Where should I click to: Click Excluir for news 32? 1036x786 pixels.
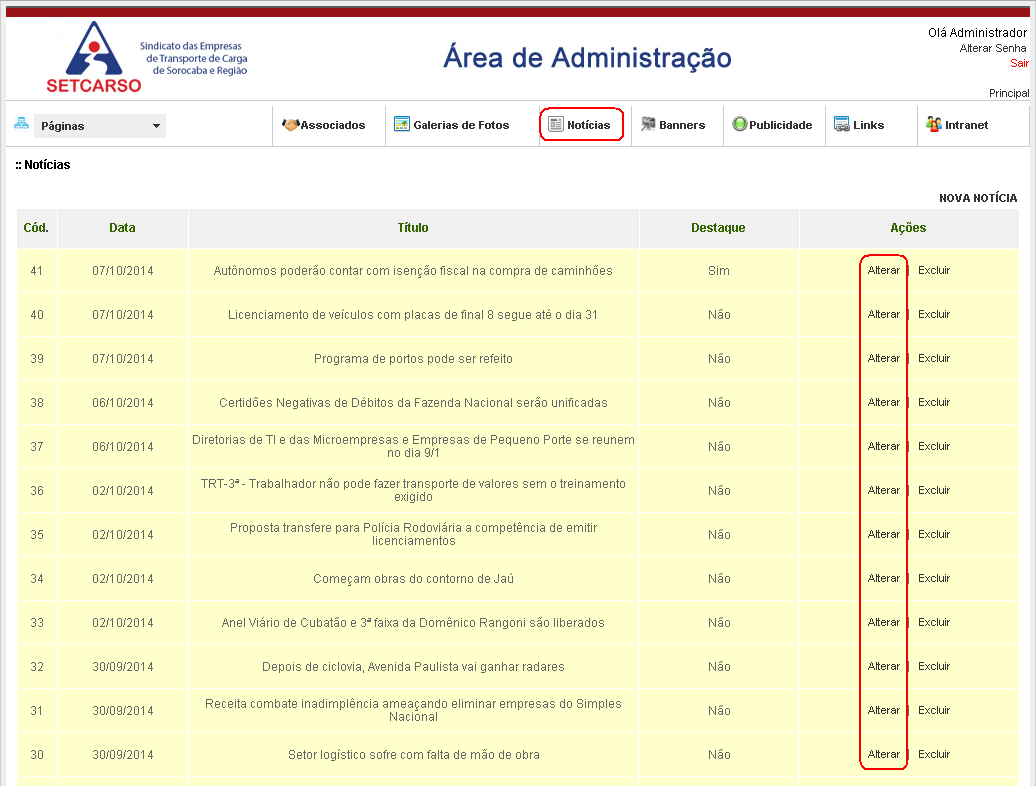point(934,666)
